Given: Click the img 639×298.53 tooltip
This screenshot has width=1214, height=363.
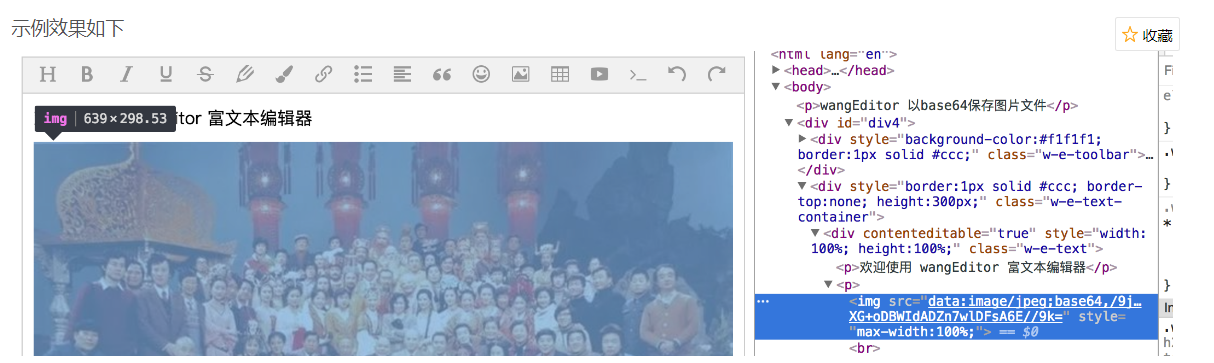Looking at the screenshot, I should coord(106,119).
